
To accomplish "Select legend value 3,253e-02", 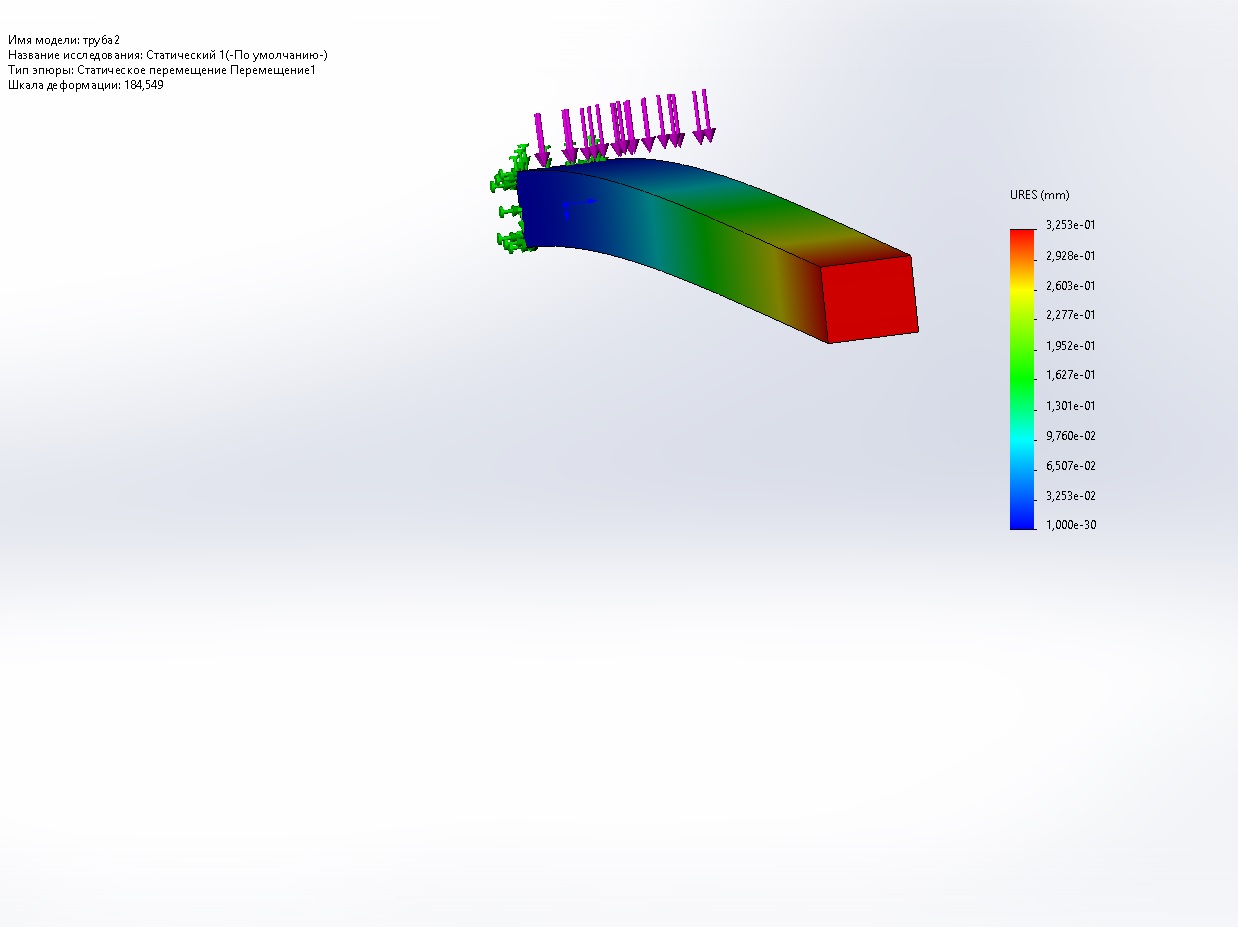I will [x=1070, y=495].
